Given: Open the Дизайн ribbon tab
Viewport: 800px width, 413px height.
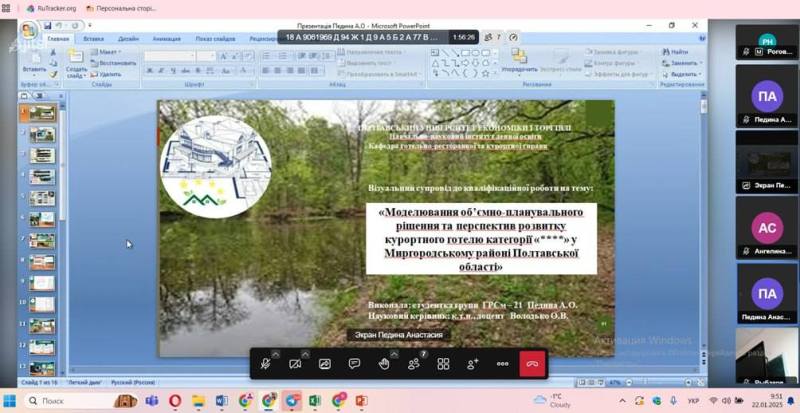Looking at the screenshot, I should (128, 39).
